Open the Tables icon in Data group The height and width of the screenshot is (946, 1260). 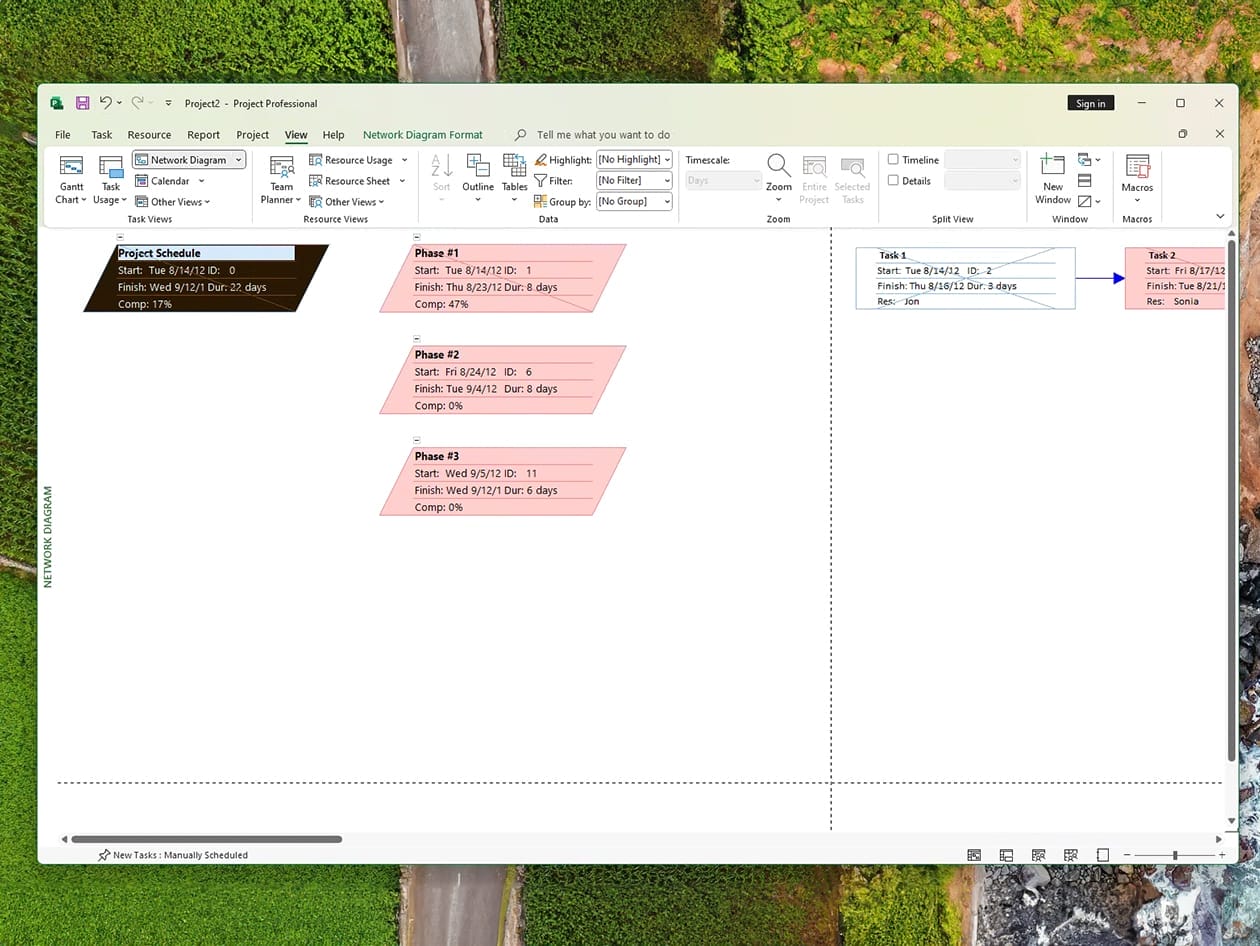(514, 166)
